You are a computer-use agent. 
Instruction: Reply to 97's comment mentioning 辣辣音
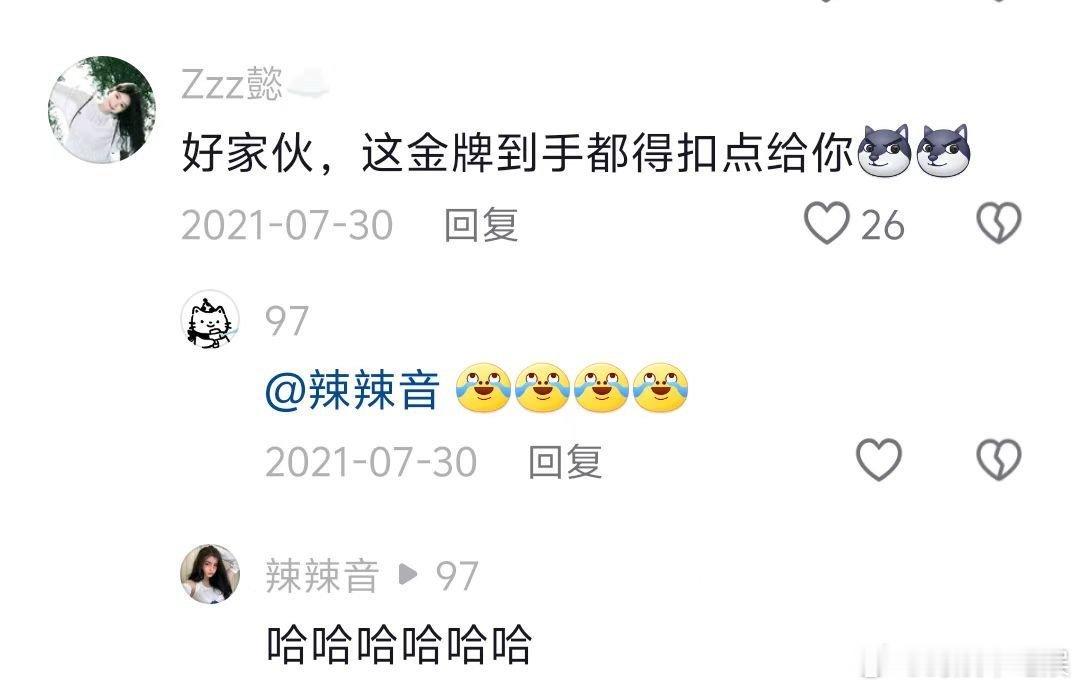tap(565, 462)
